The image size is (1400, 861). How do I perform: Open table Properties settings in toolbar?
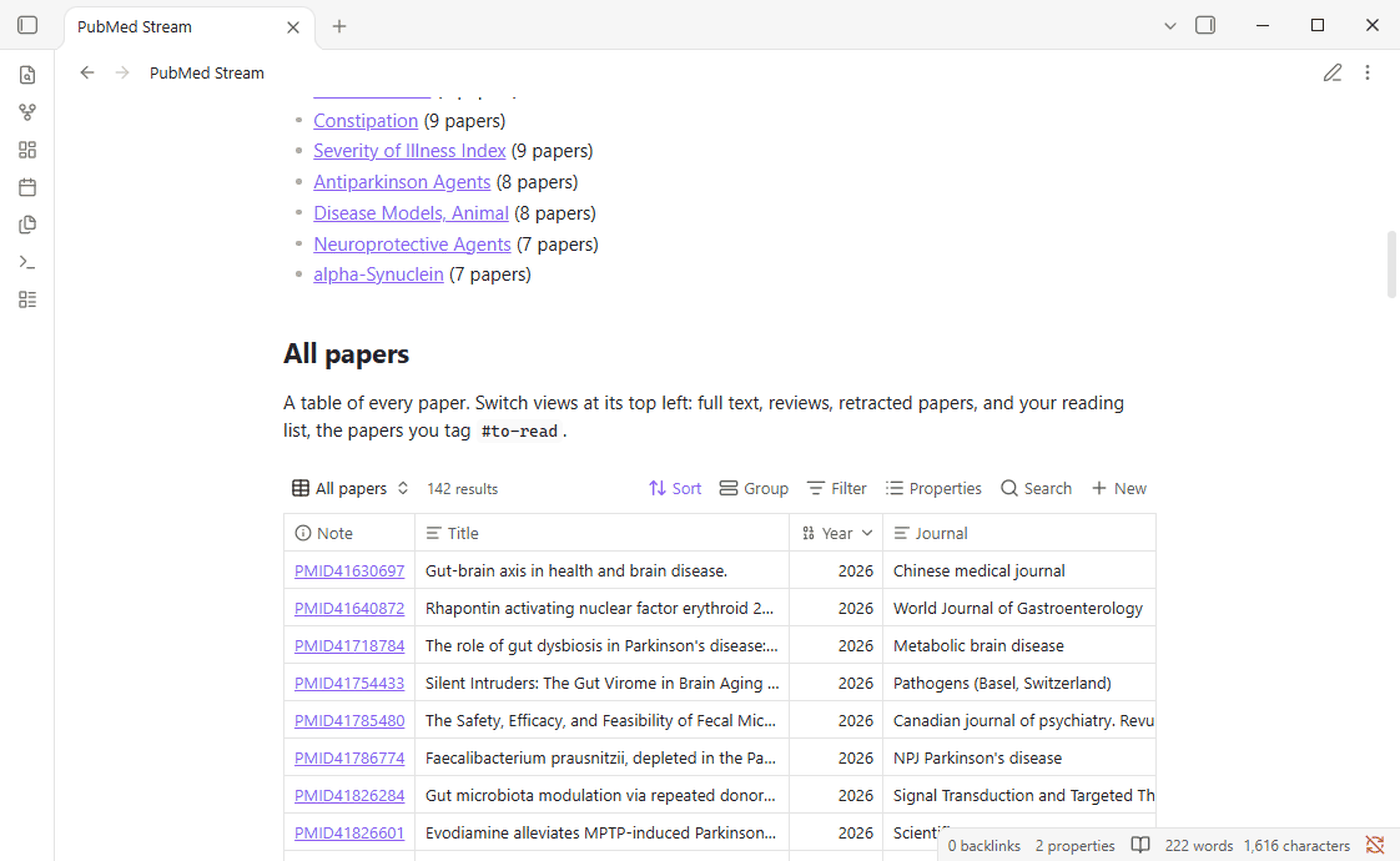[934, 489]
